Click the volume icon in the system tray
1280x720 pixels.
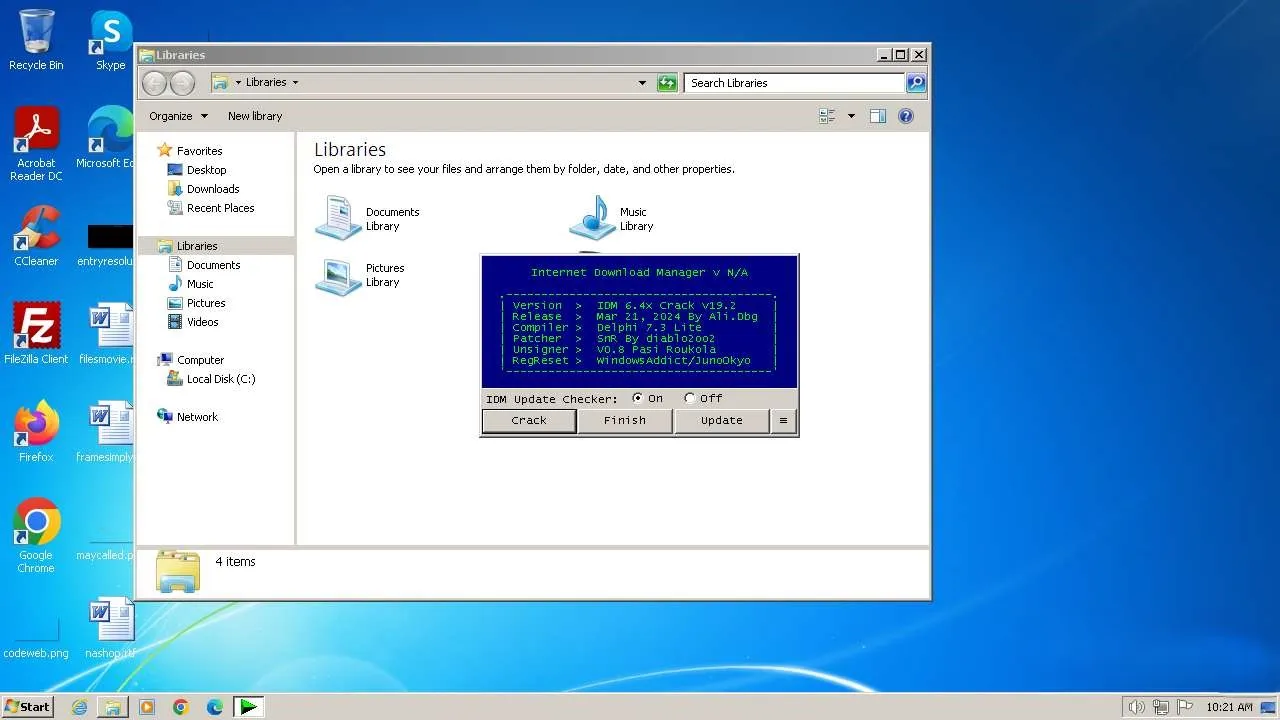click(x=1136, y=707)
